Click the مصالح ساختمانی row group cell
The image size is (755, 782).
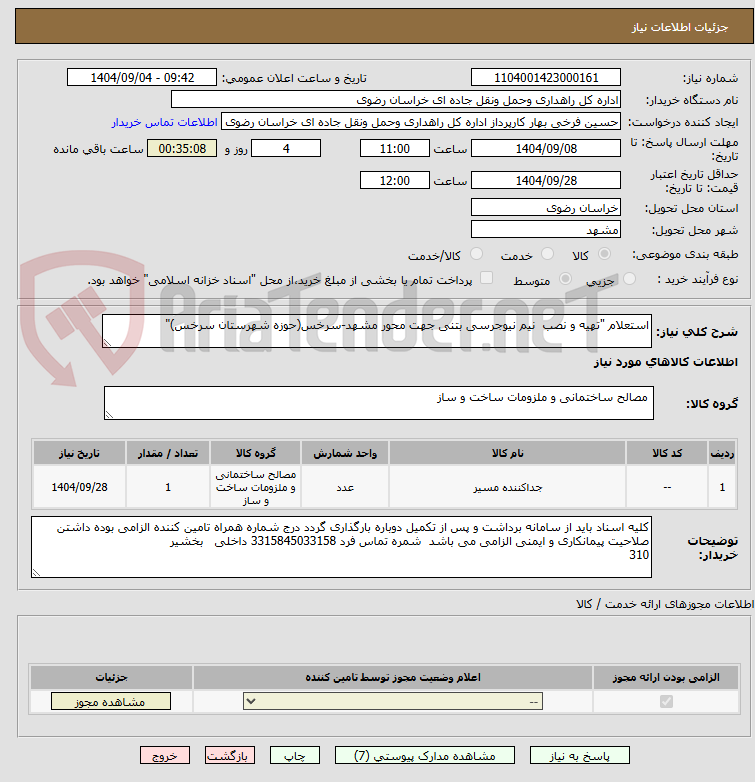[x=256, y=487]
